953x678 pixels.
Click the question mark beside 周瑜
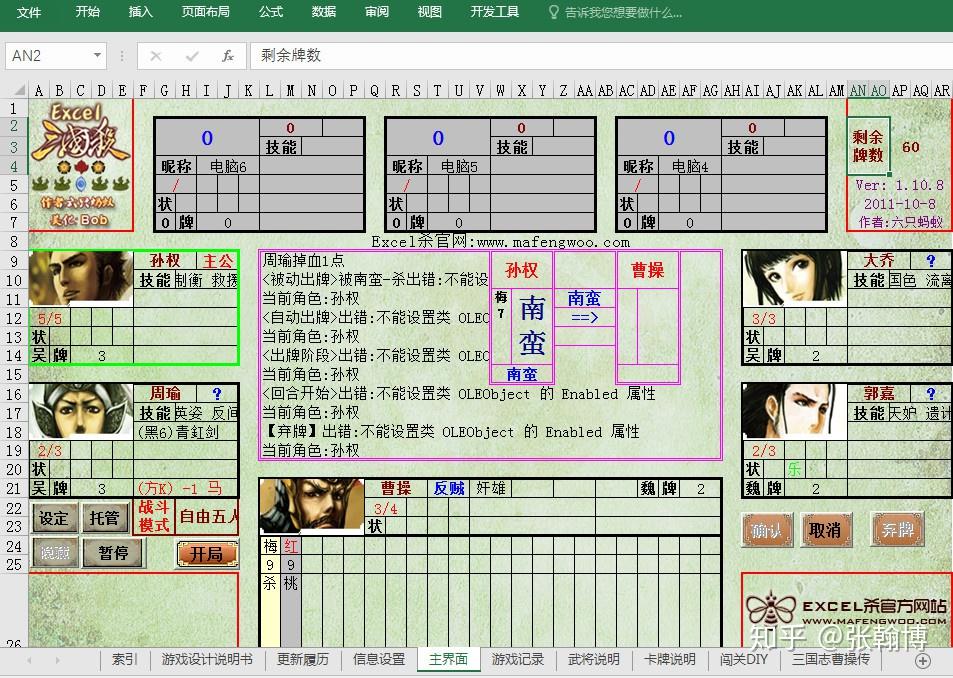(x=216, y=394)
